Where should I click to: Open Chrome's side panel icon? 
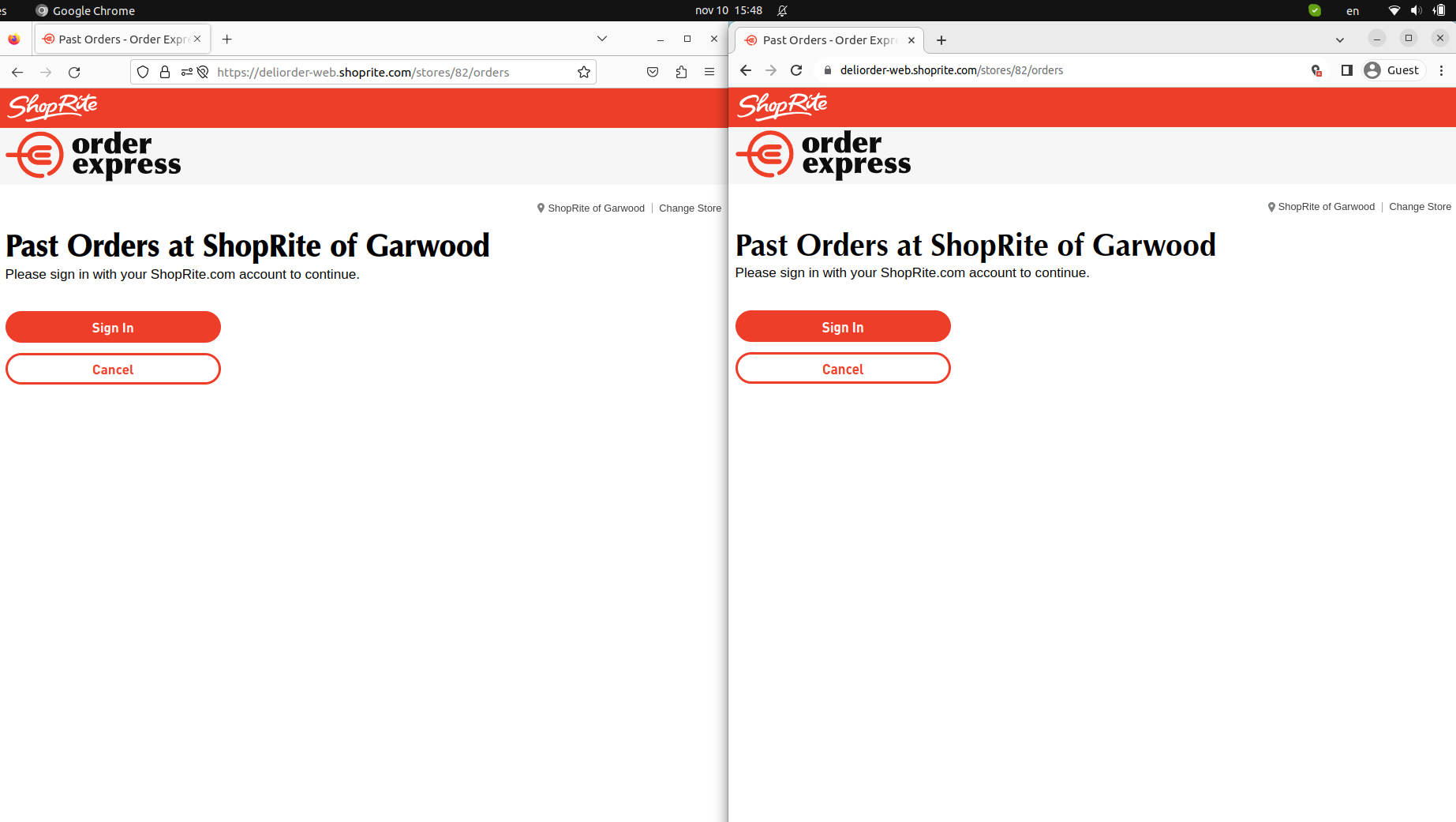1346,70
